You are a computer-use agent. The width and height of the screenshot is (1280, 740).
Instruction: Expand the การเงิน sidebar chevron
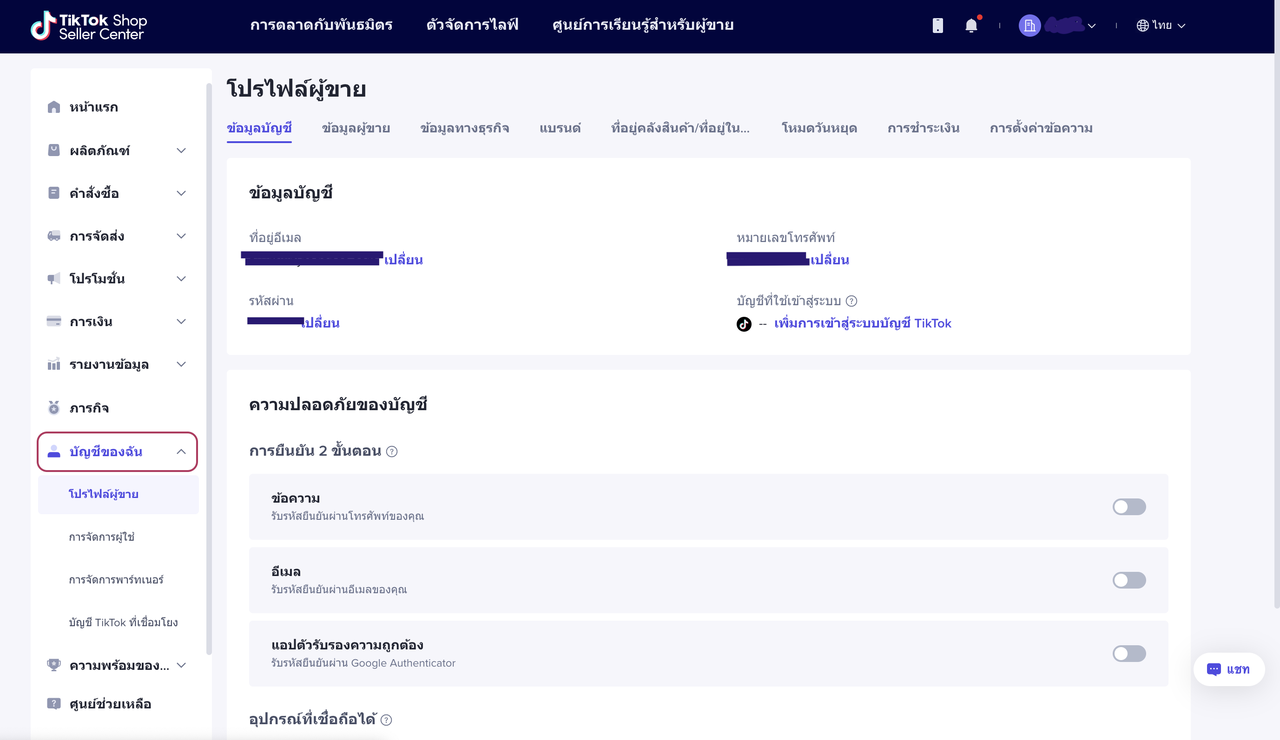coord(181,322)
